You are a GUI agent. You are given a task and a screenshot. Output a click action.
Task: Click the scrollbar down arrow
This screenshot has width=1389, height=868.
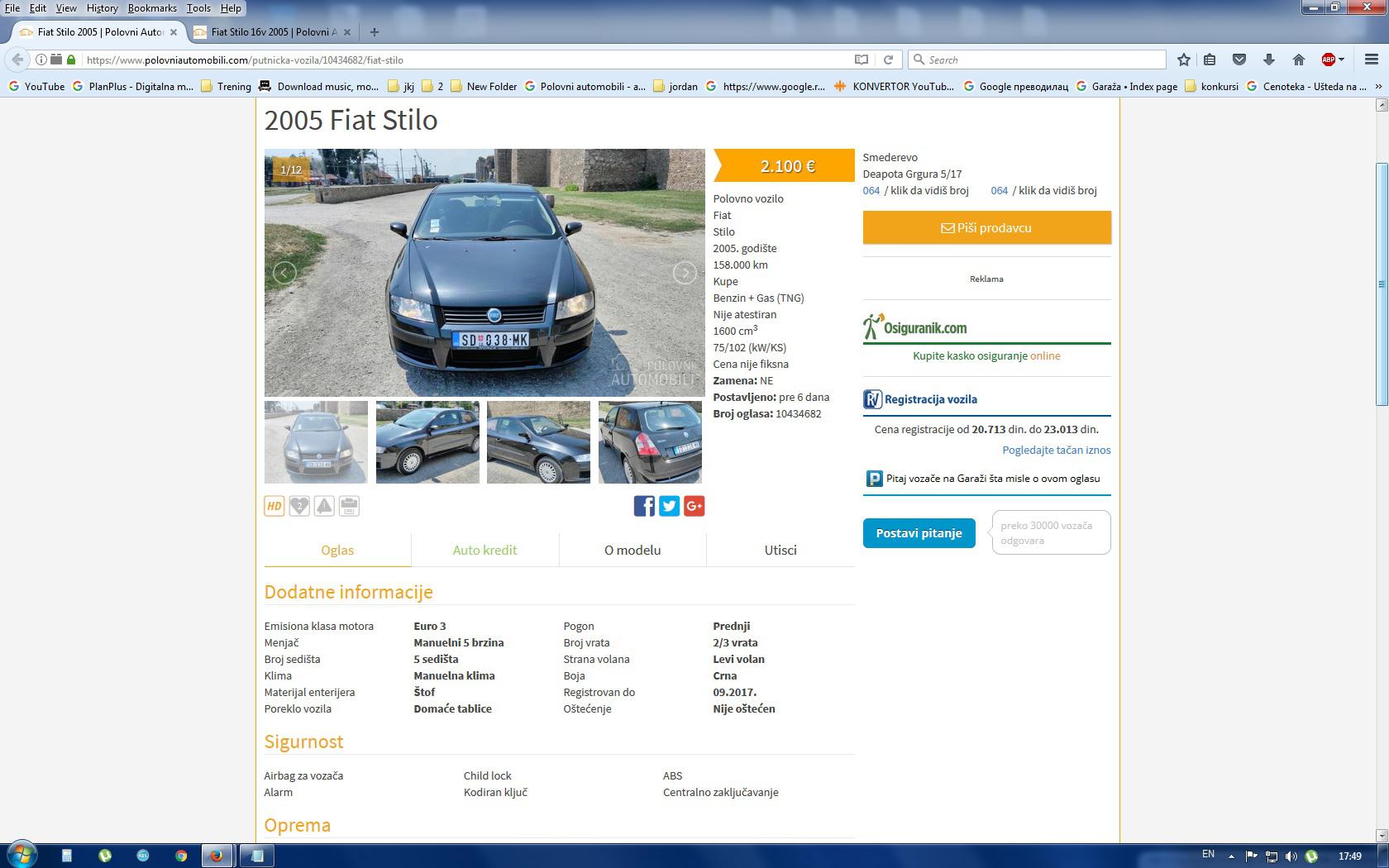tap(1382, 835)
